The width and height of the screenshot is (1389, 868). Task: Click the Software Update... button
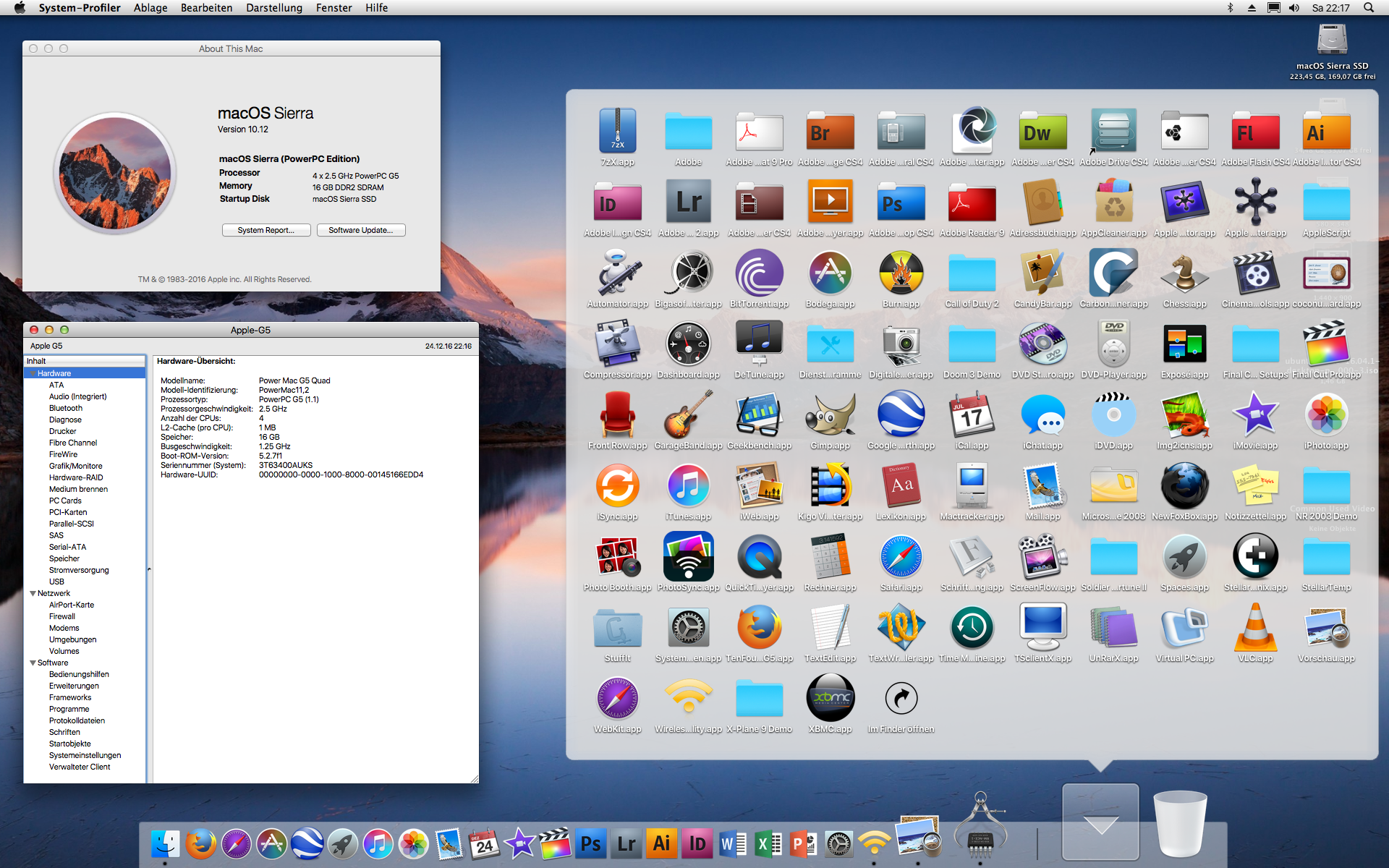(x=360, y=230)
